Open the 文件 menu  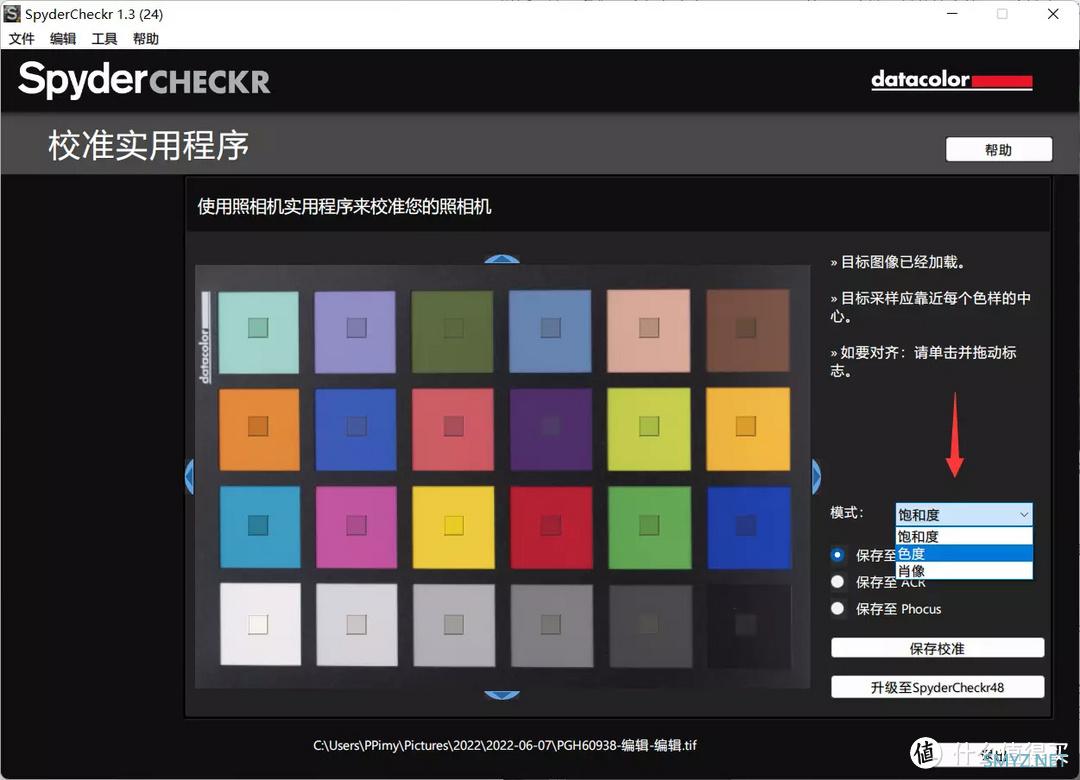coord(22,39)
